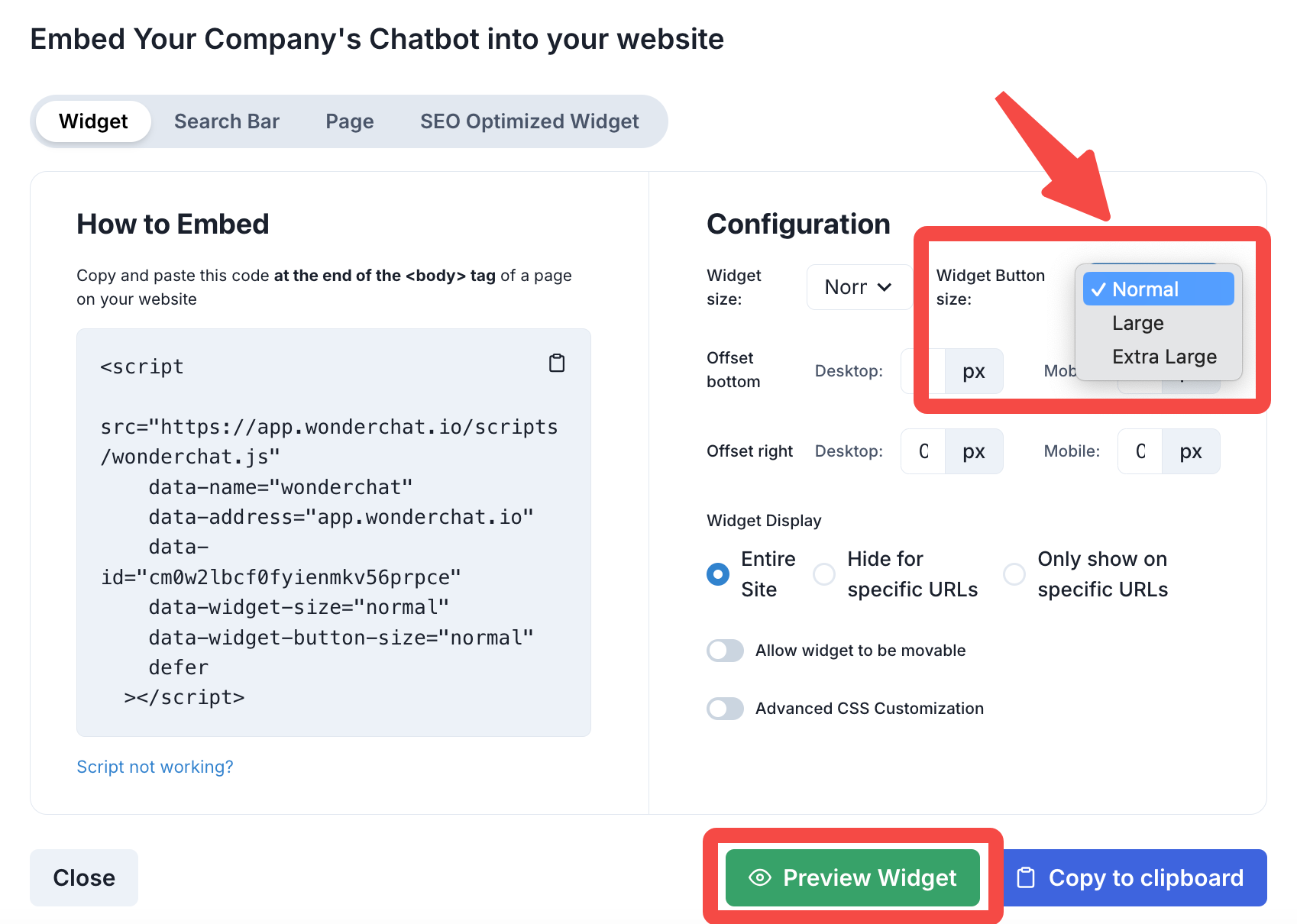This screenshot has height=924, width=1297.
Task: Choose Large widget button size
Action: pos(1137,323)
